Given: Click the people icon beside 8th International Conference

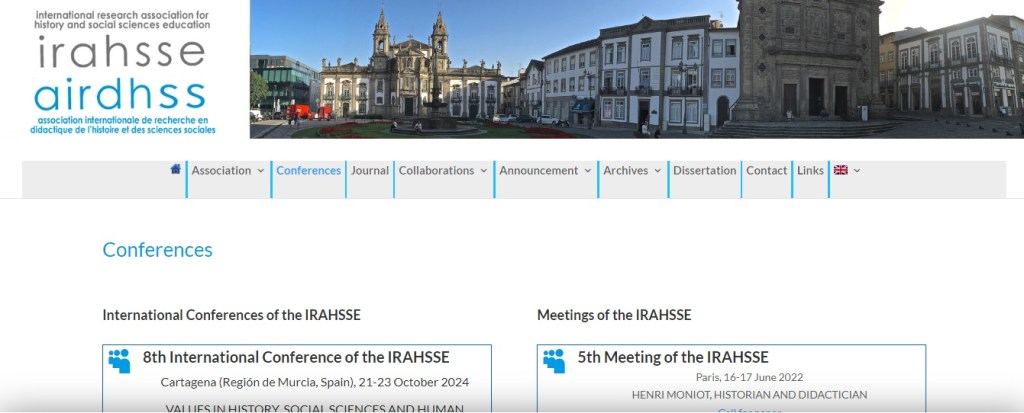Looking at the screenshot, I should 119,361.
